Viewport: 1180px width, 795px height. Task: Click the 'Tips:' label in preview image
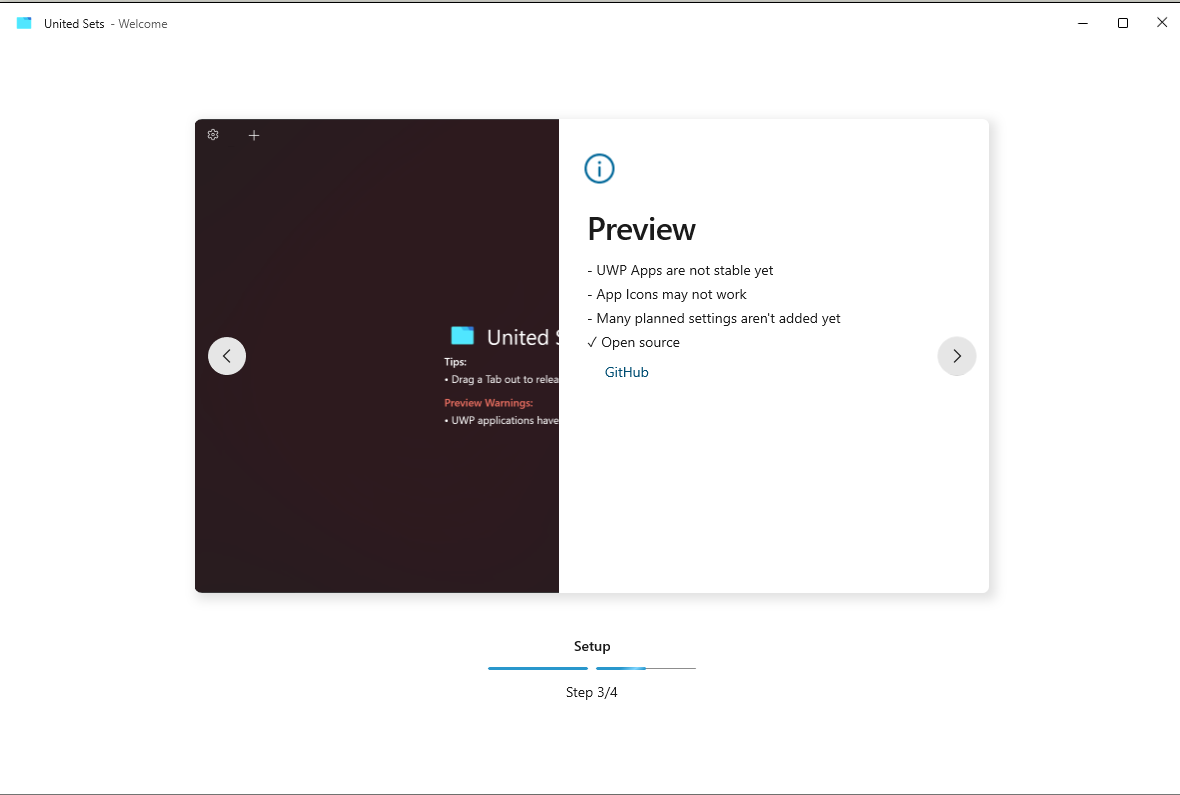(455, 362)
